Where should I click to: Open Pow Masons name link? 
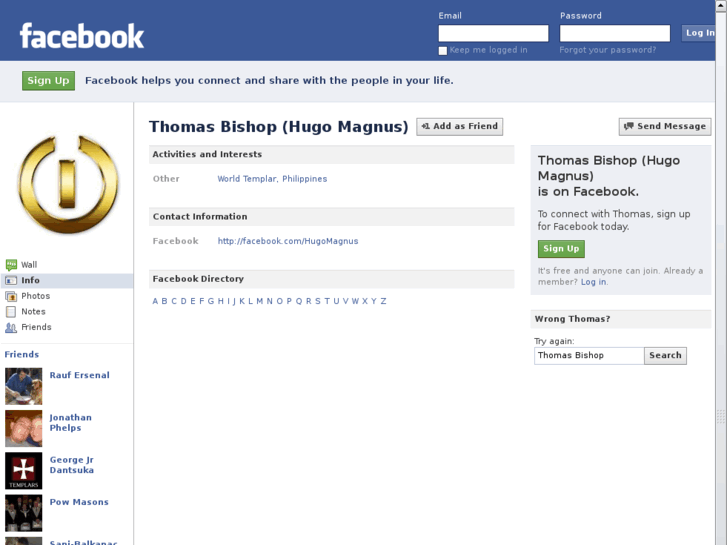[x=79, y=502]
